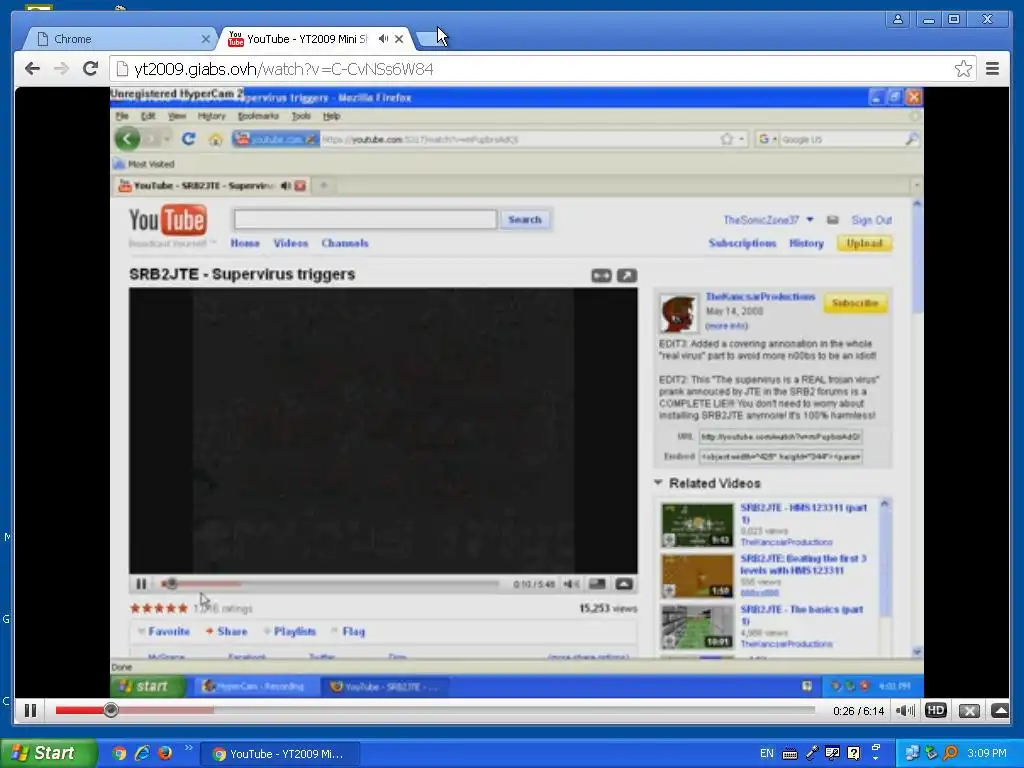Click the microphone language bar icon
The height and width of the screenshot is (768, 1024).
coord(812,753)
